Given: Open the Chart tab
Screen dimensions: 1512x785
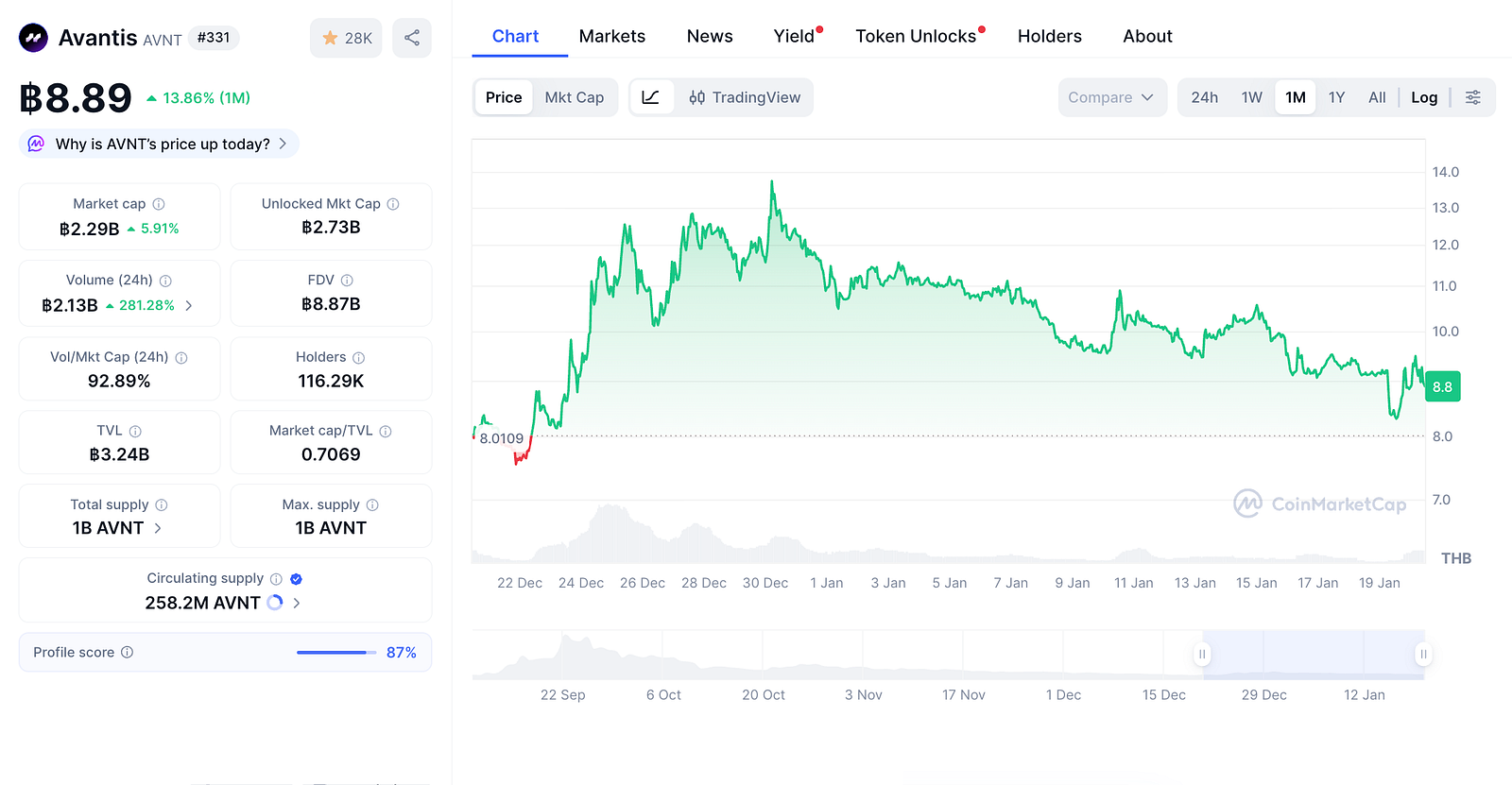Looking at the screenshot, I should click(515, 36).
